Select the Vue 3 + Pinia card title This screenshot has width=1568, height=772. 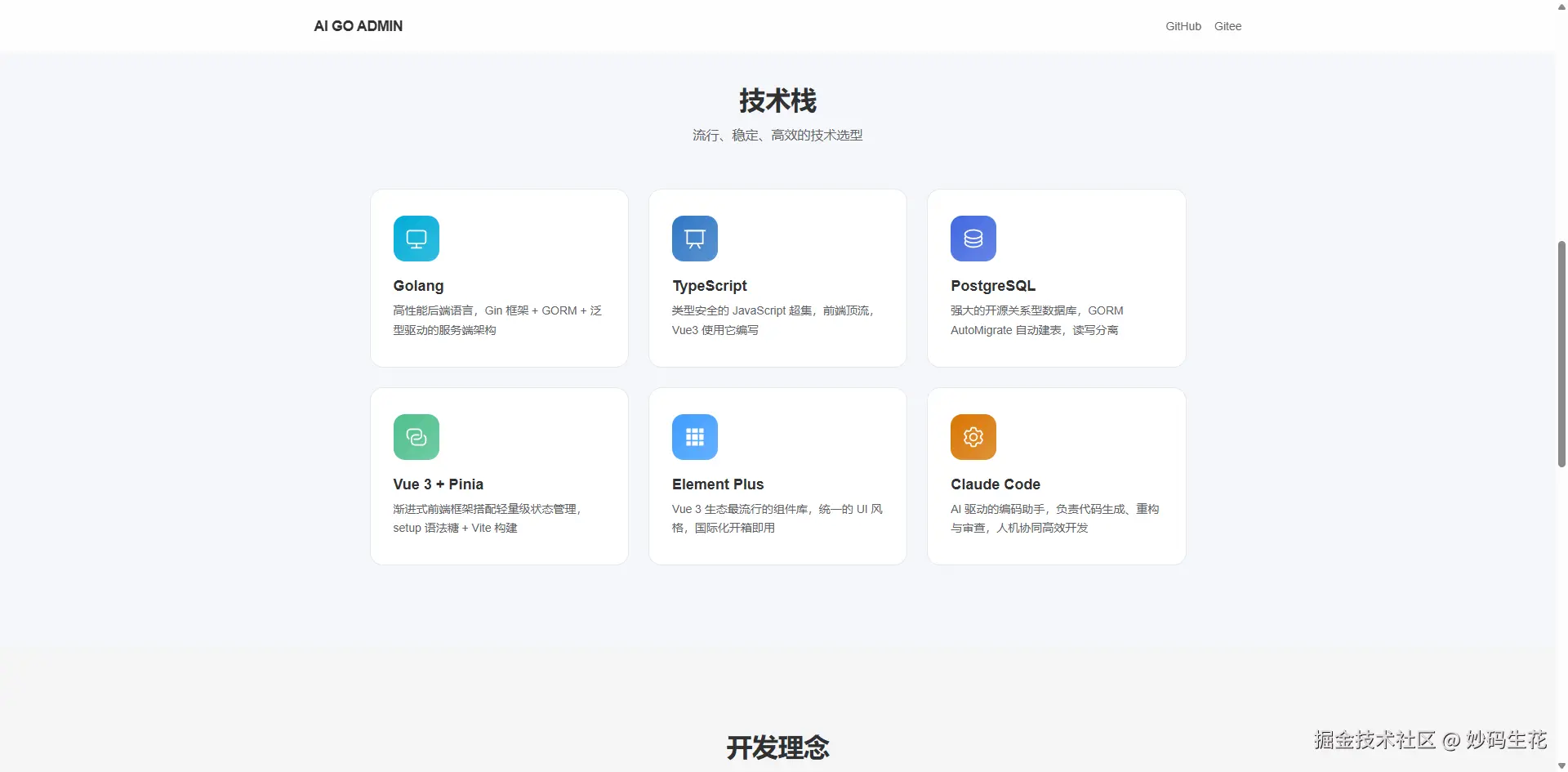click(439, 484)
